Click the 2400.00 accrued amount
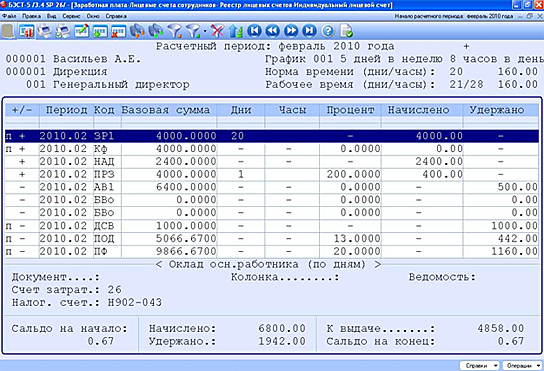544x371 pixels. point(439,162)
